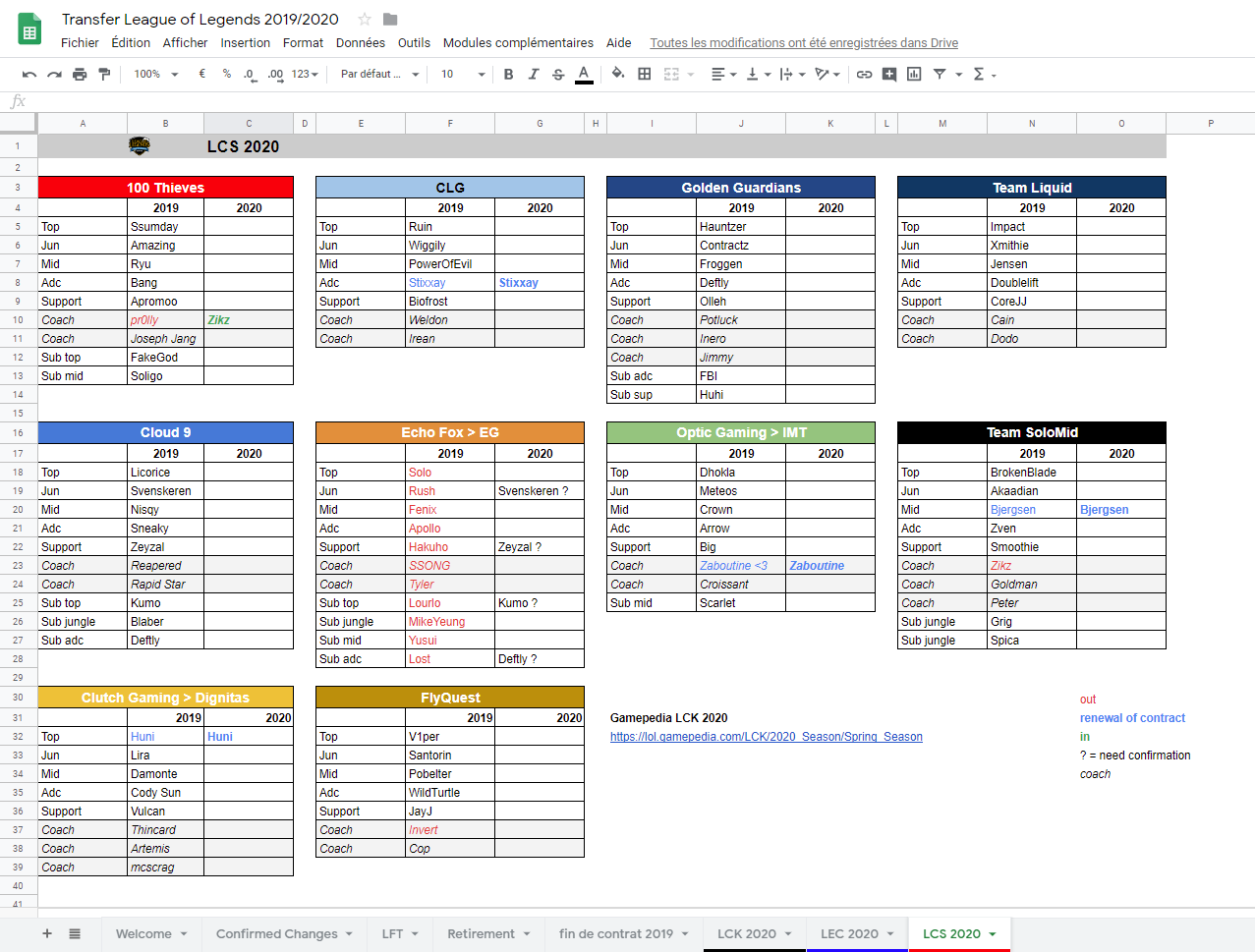Open LCS 2020 tab options arrow
1255x952 pixels.
pyautogui.click(x=993, y=934)
